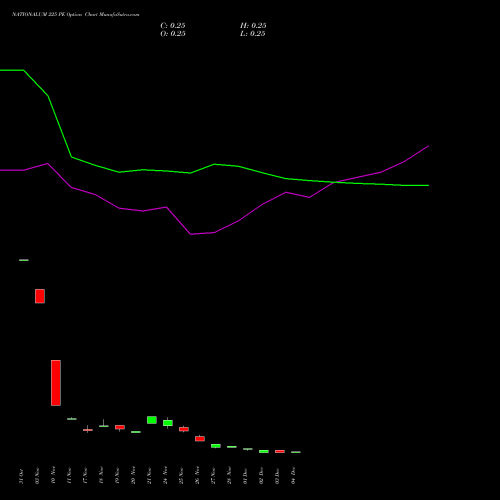Click the red candle above 25 Nov

click(x=184, y=429)
